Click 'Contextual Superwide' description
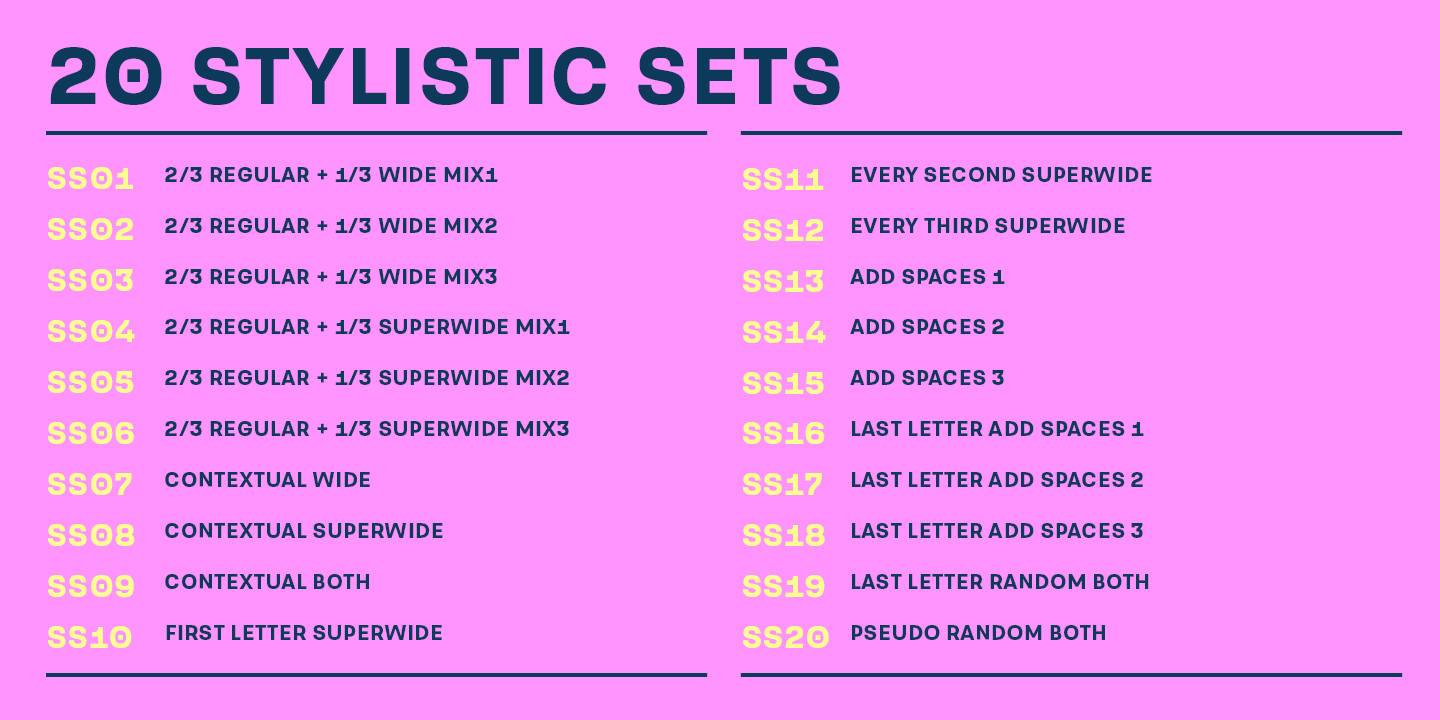 (304, 531)
